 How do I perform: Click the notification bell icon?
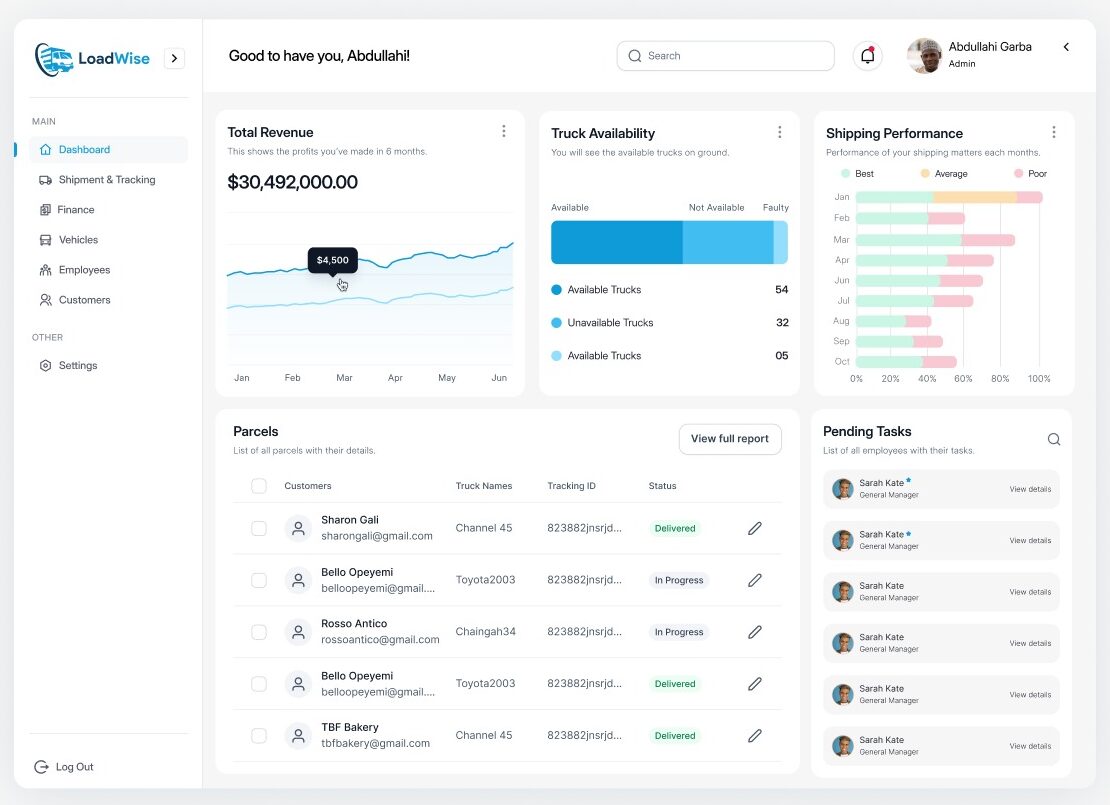[x=867, y=56]
